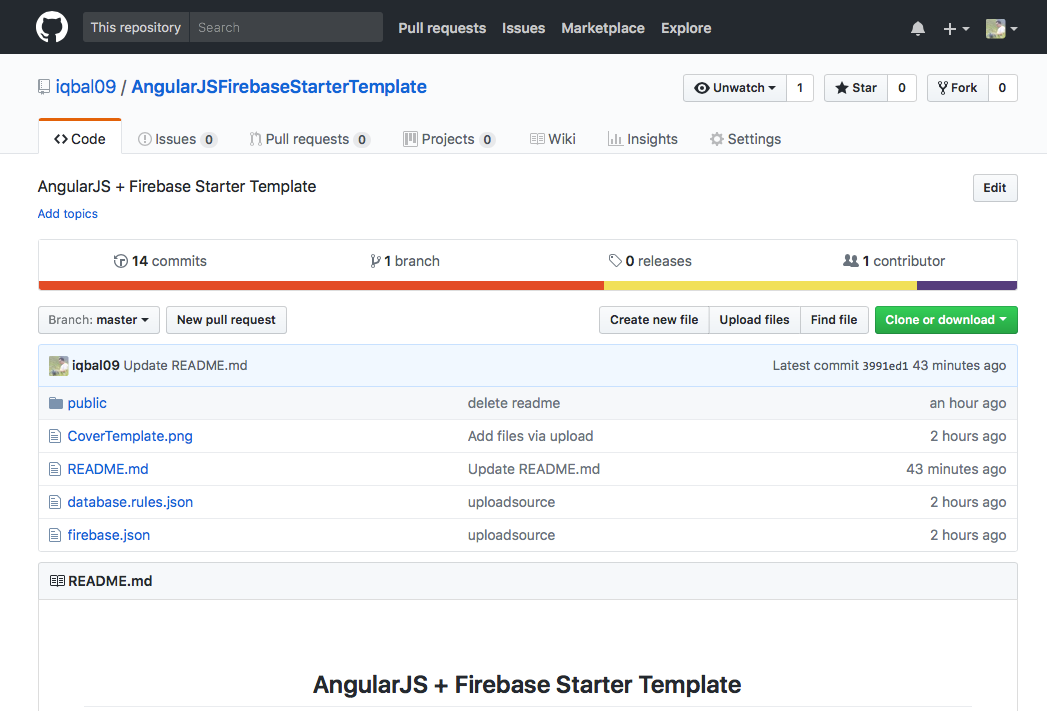Open Issues in top navigation

pos(524,28)
